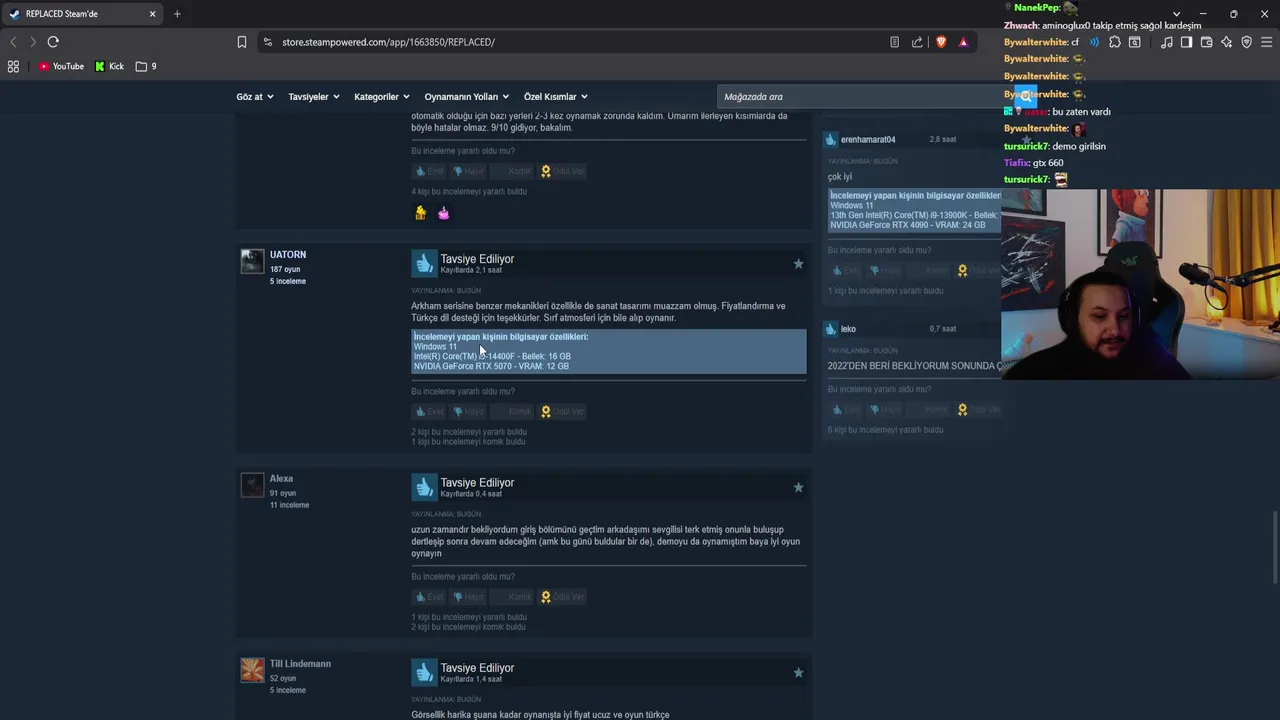1280x720 pixels.
Task: Open the Brave Wallet icon
Action: coord(1206,42)
